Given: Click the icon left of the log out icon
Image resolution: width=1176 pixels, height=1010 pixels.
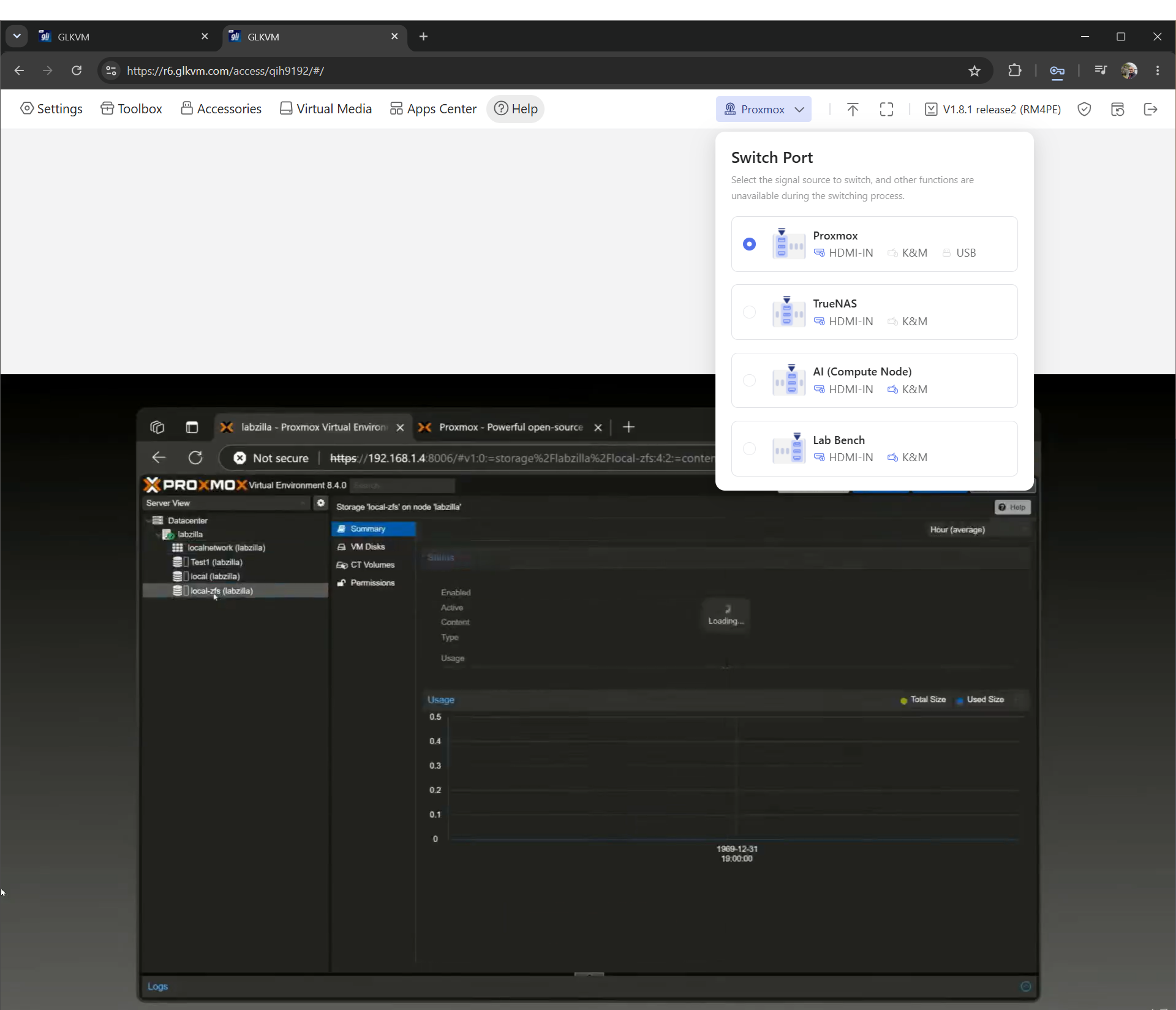Looking at the screenshot, I should (x=1117, y=109).
